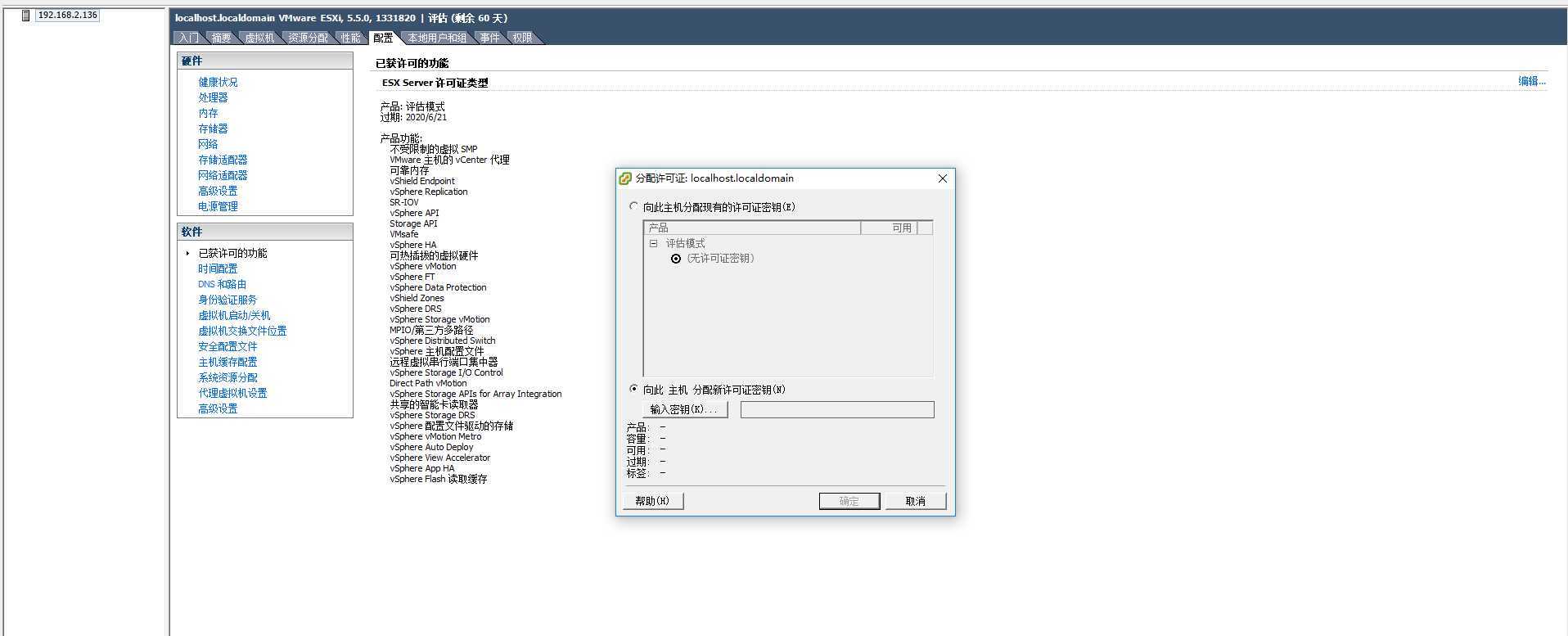Select 向此主机分配现有的许可证密钥 radio button
This screenshot has width=1568, height=636.
coord(633,206)
